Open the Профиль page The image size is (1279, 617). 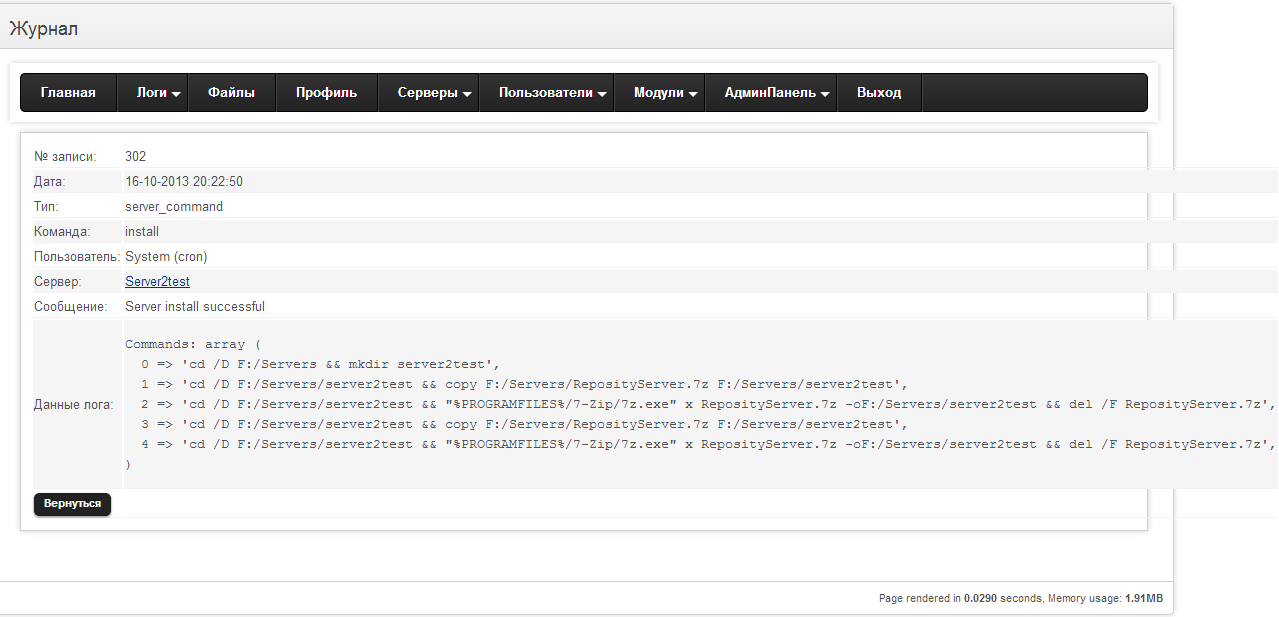coord(326,93)
